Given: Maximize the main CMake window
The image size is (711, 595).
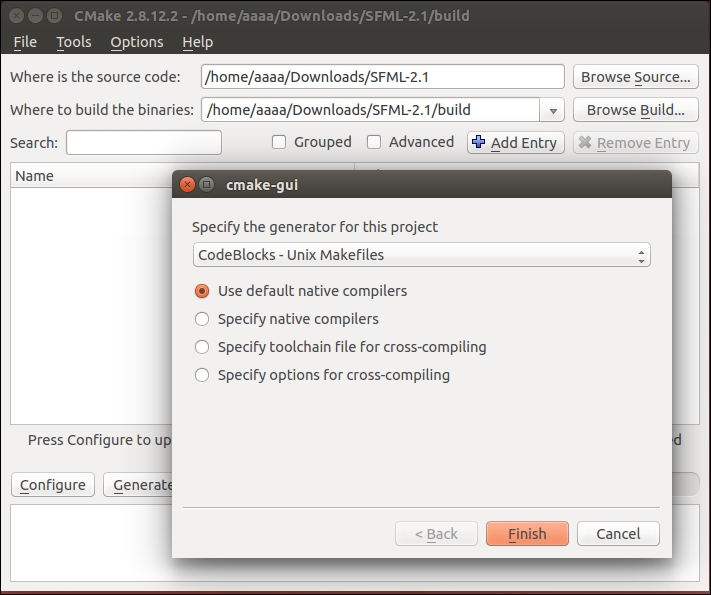Looking at the screenshot, I should point(54,16).
